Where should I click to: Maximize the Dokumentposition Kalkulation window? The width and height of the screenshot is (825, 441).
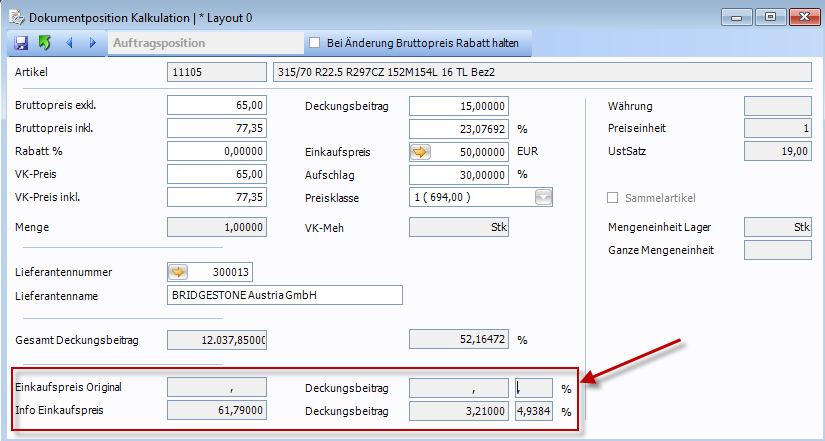(770, 17)
